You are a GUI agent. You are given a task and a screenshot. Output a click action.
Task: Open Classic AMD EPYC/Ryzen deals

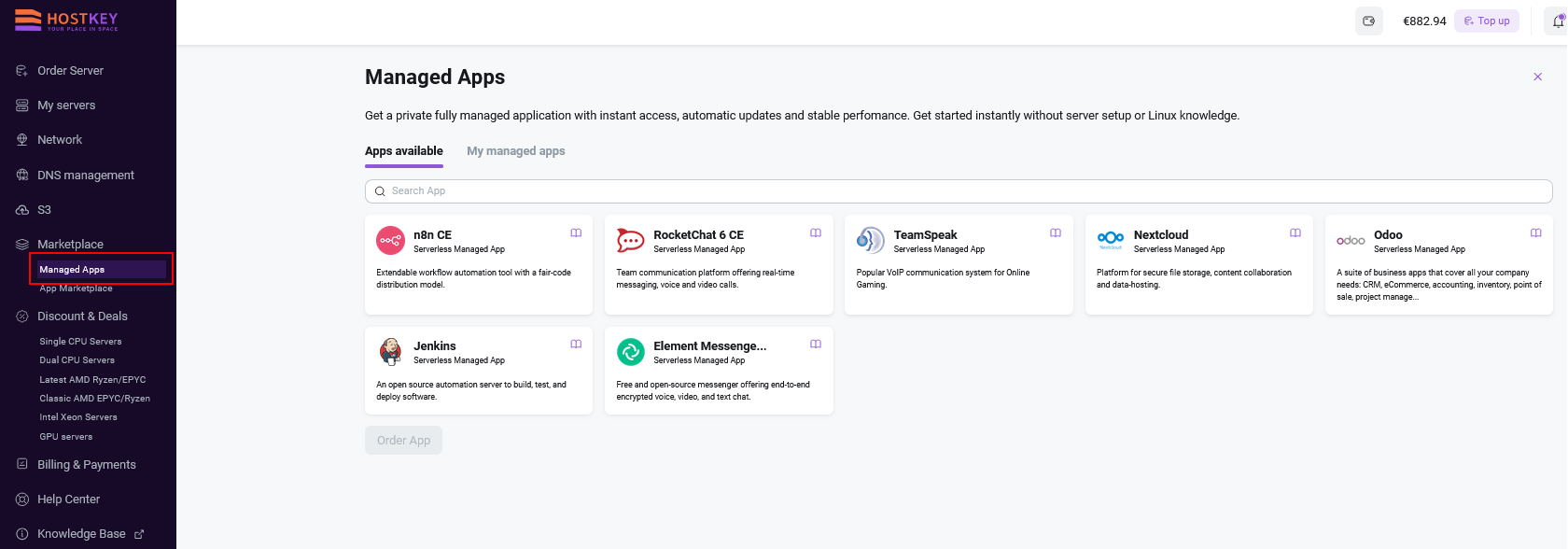94,399
